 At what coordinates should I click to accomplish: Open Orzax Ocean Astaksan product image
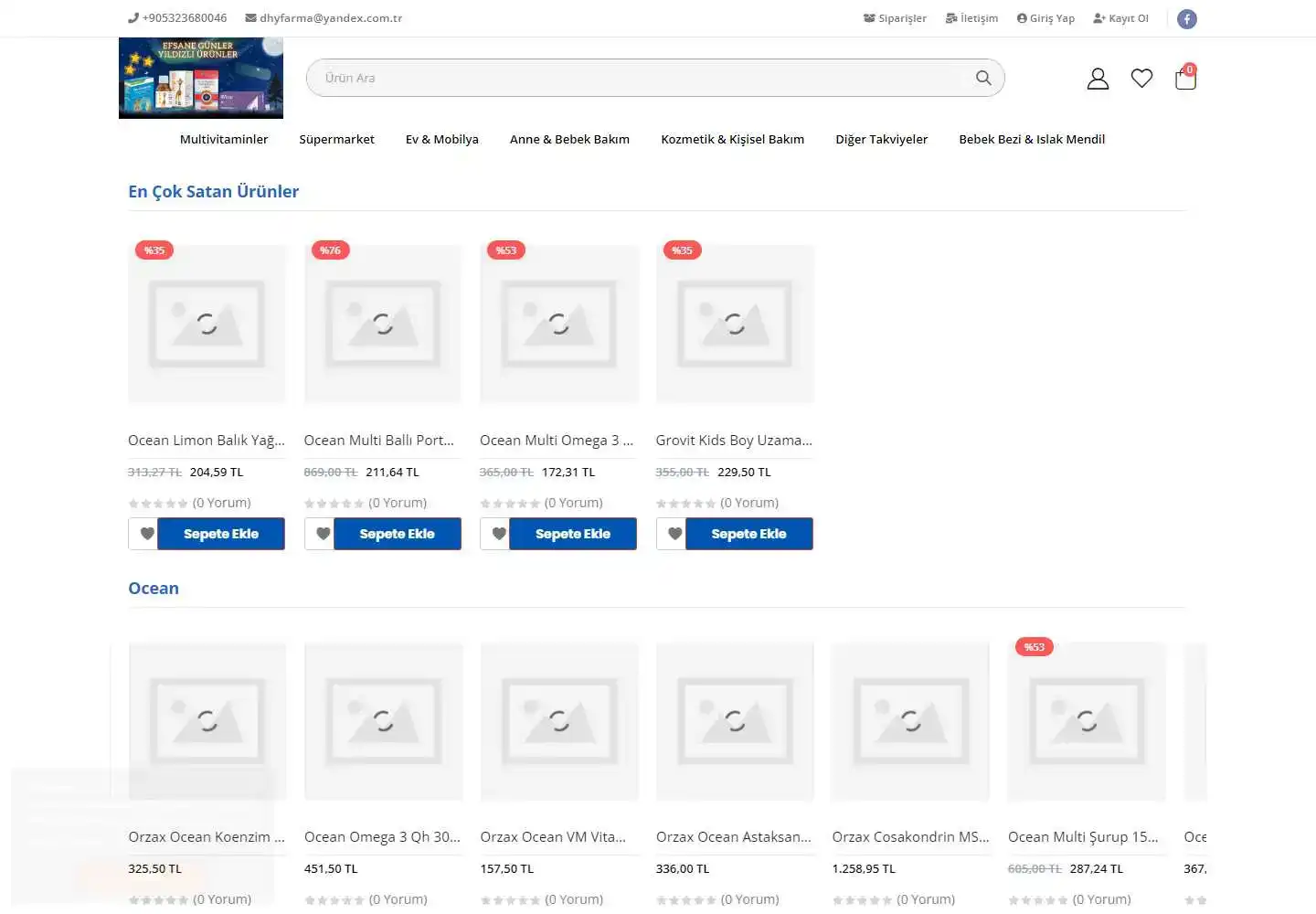click(x=735, y=721)
